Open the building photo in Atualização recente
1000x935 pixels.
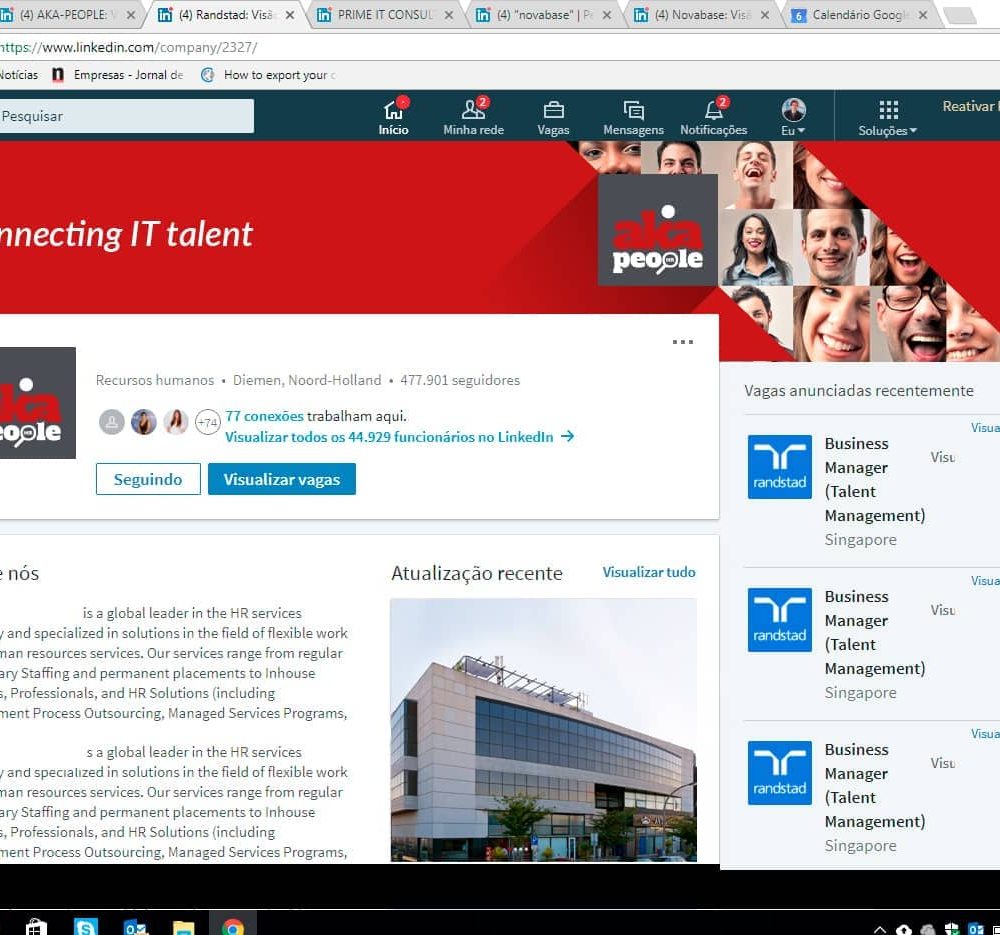(543, 730)
